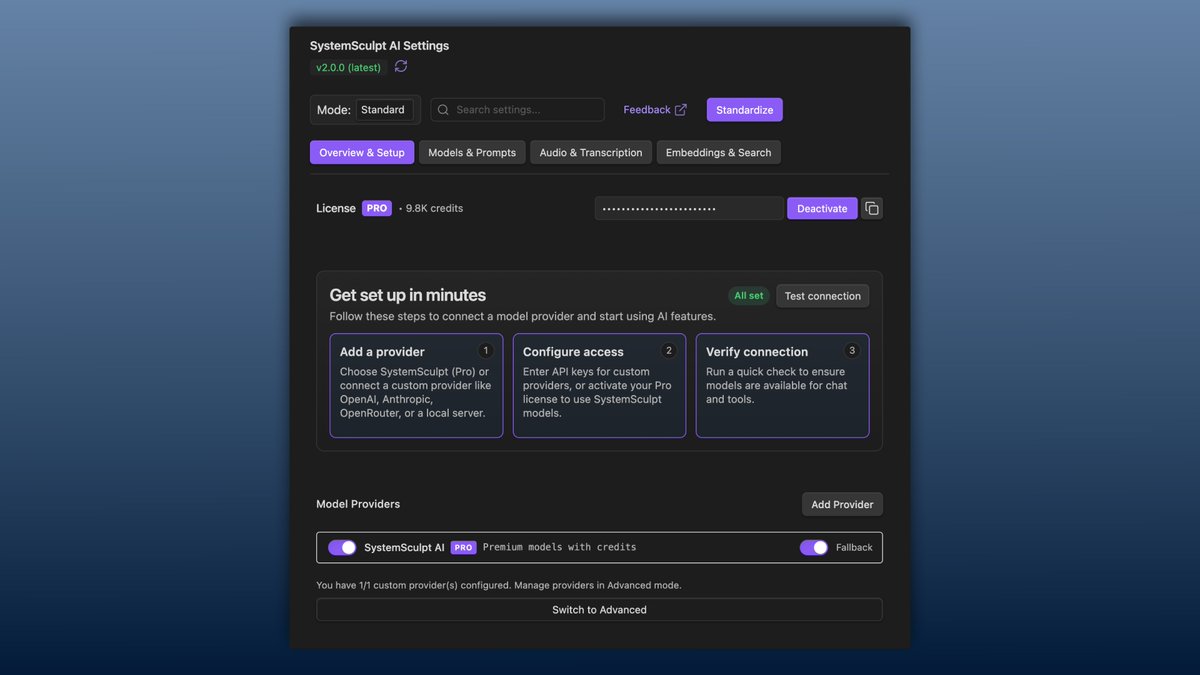This screenshot has height=675, width=1200.
Task: Click Add Provider button
Action: 842,504
